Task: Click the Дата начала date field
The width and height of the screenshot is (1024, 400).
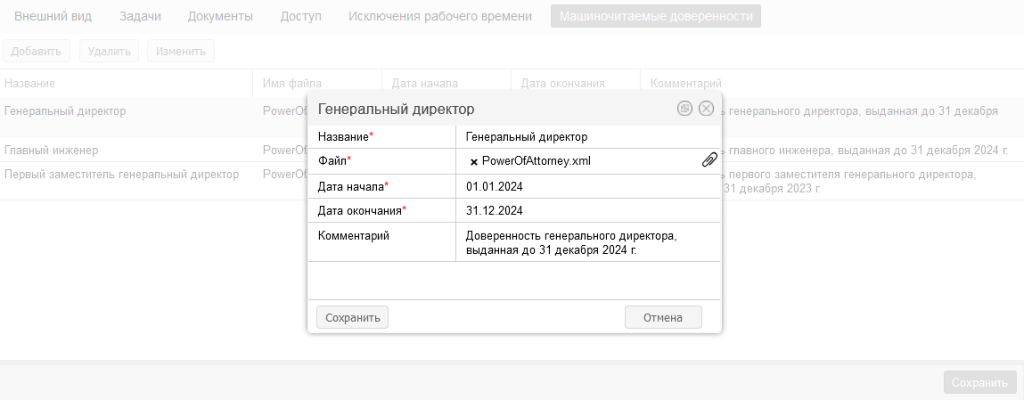Action: [x=586, y=186]
